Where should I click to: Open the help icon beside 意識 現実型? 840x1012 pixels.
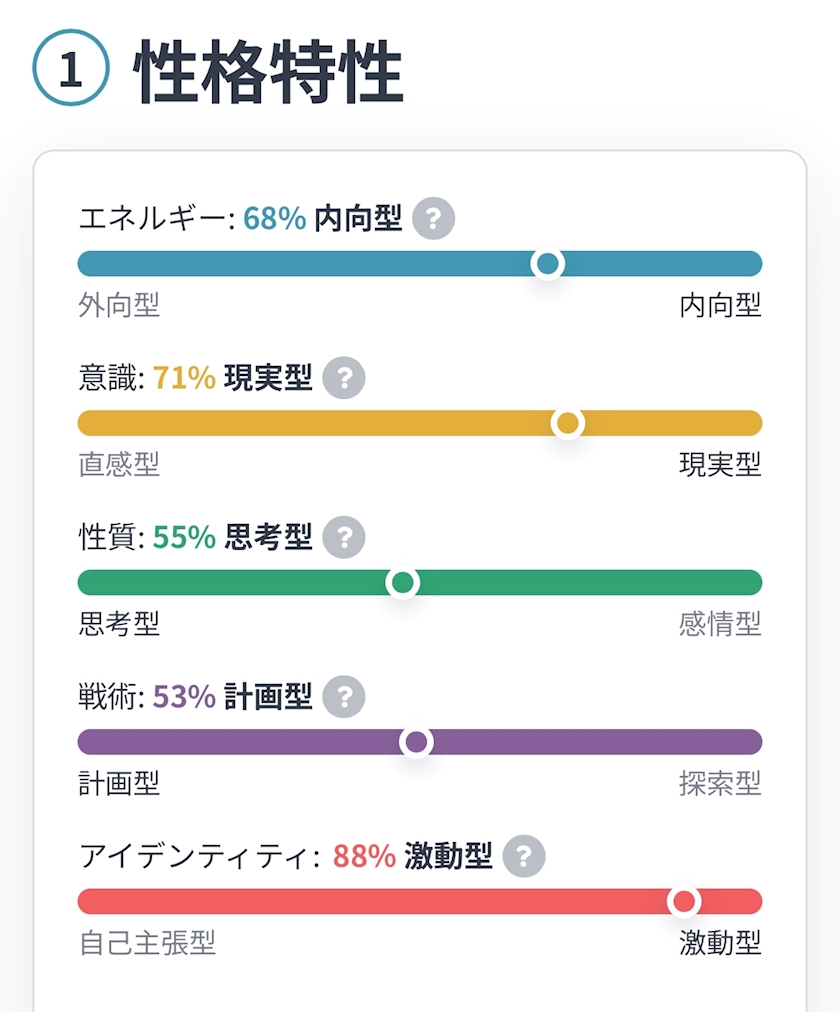click(344, 378)
